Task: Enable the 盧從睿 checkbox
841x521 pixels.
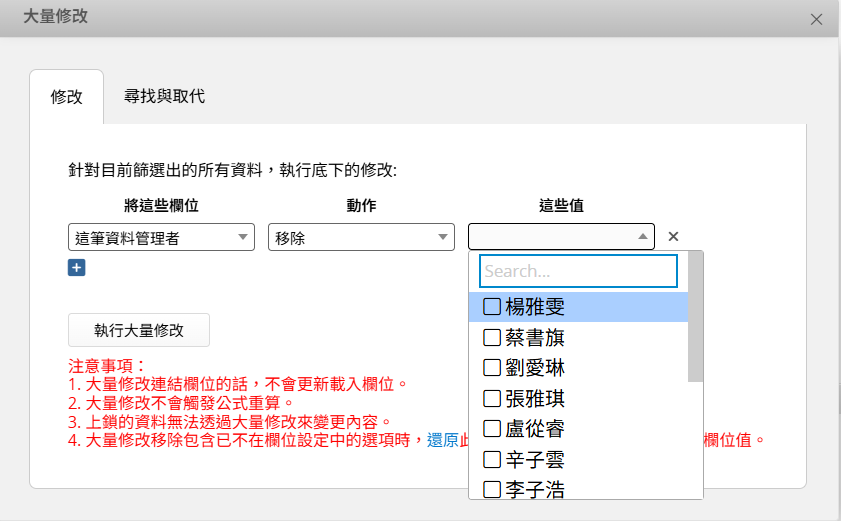Action: pos(492,429)
